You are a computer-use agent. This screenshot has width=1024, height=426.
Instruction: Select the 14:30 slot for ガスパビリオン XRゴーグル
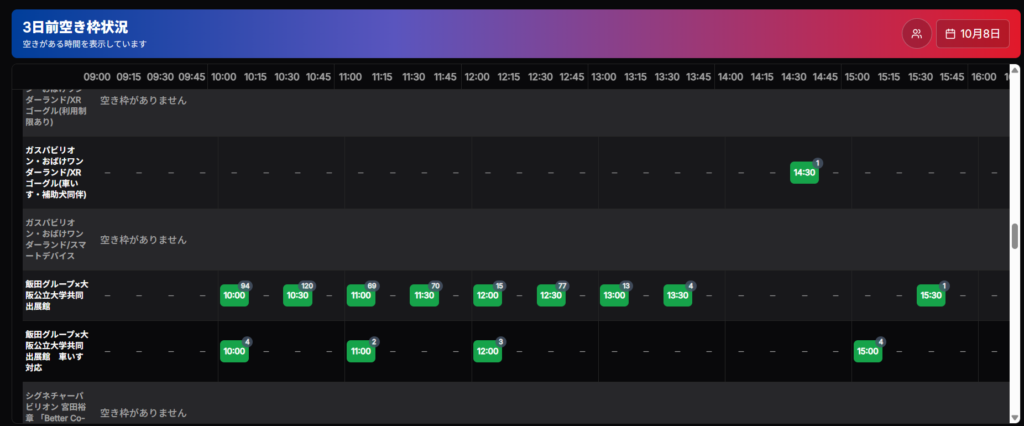pos(804,172)
